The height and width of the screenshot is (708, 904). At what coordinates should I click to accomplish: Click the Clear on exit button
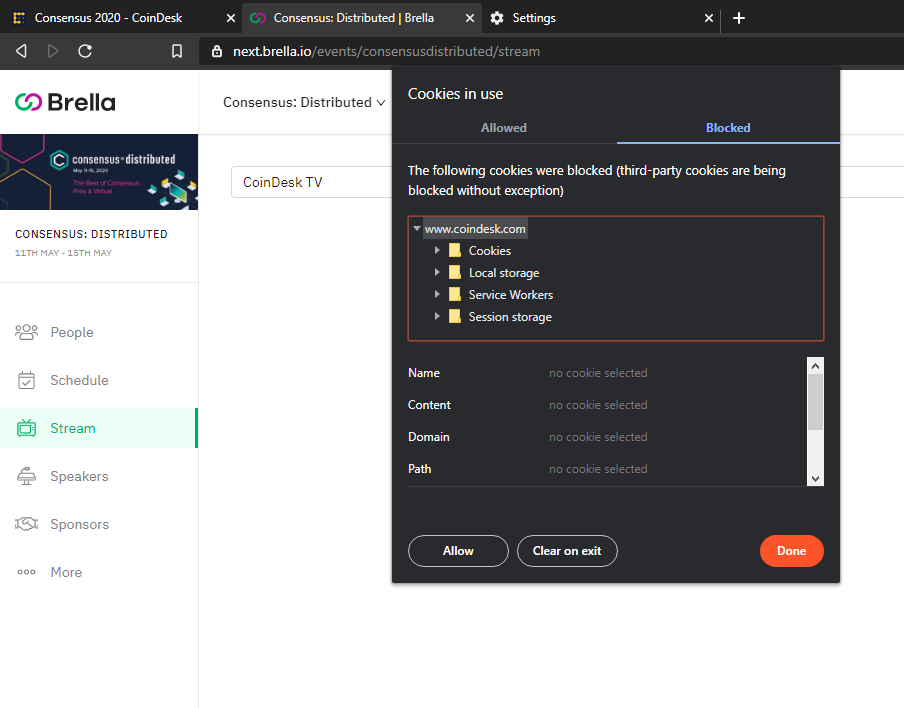[x=567, y=551]
